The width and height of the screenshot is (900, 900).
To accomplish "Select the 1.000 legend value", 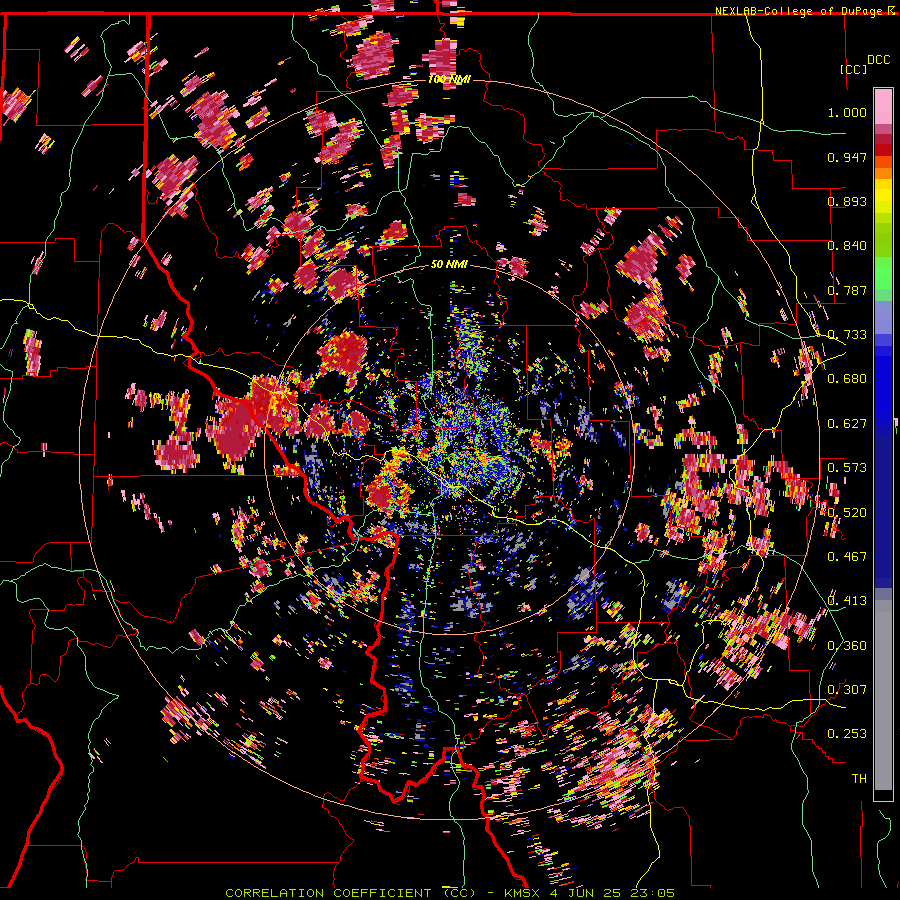I will [x=847, y=112].
